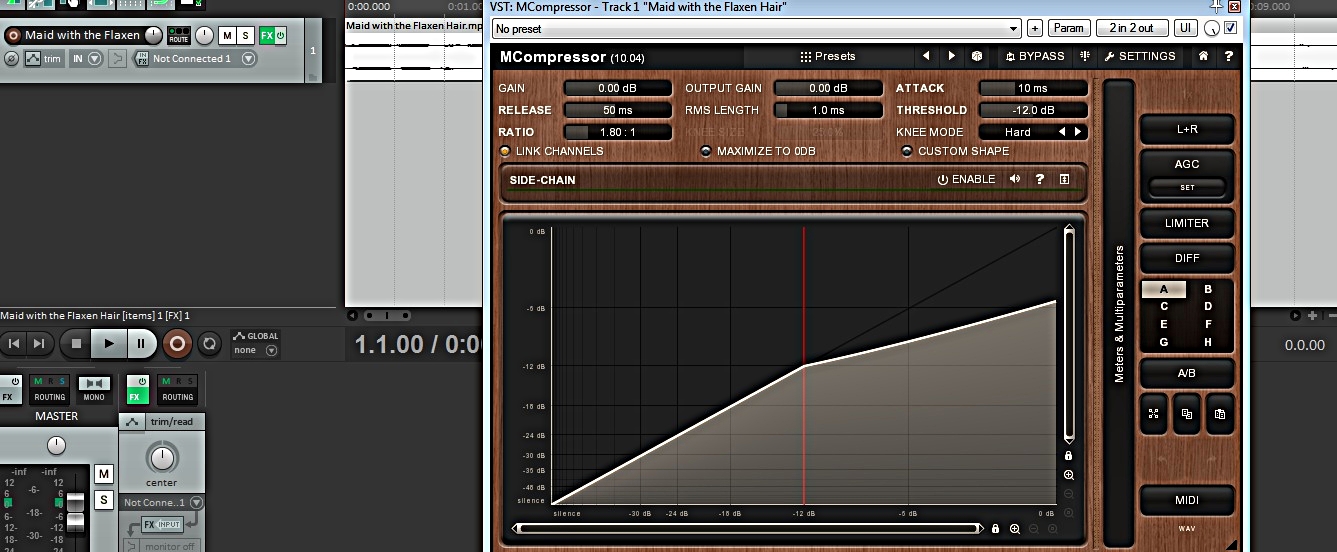
Task: Uncheck the plugin enabled checkbox
Action: pyautogui.click(x=1231, y=28)
